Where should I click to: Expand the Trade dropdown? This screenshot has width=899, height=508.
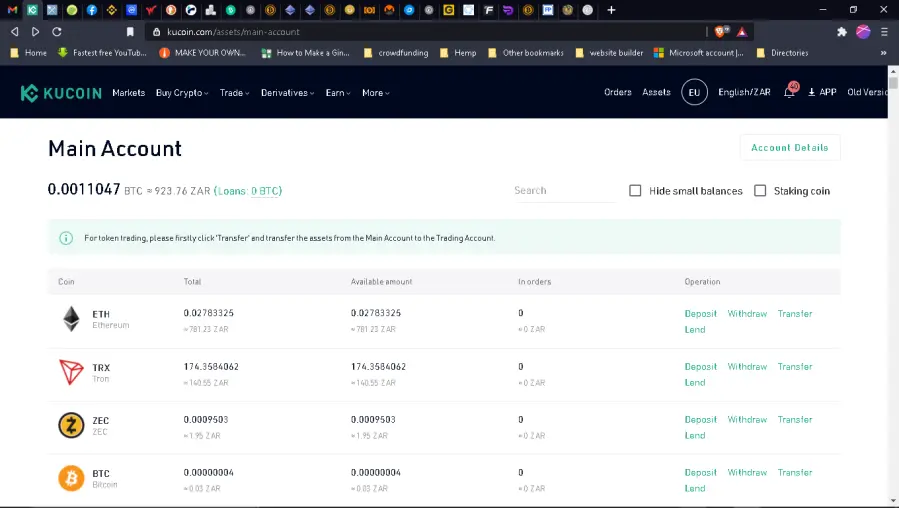click(x=234, y=93)
